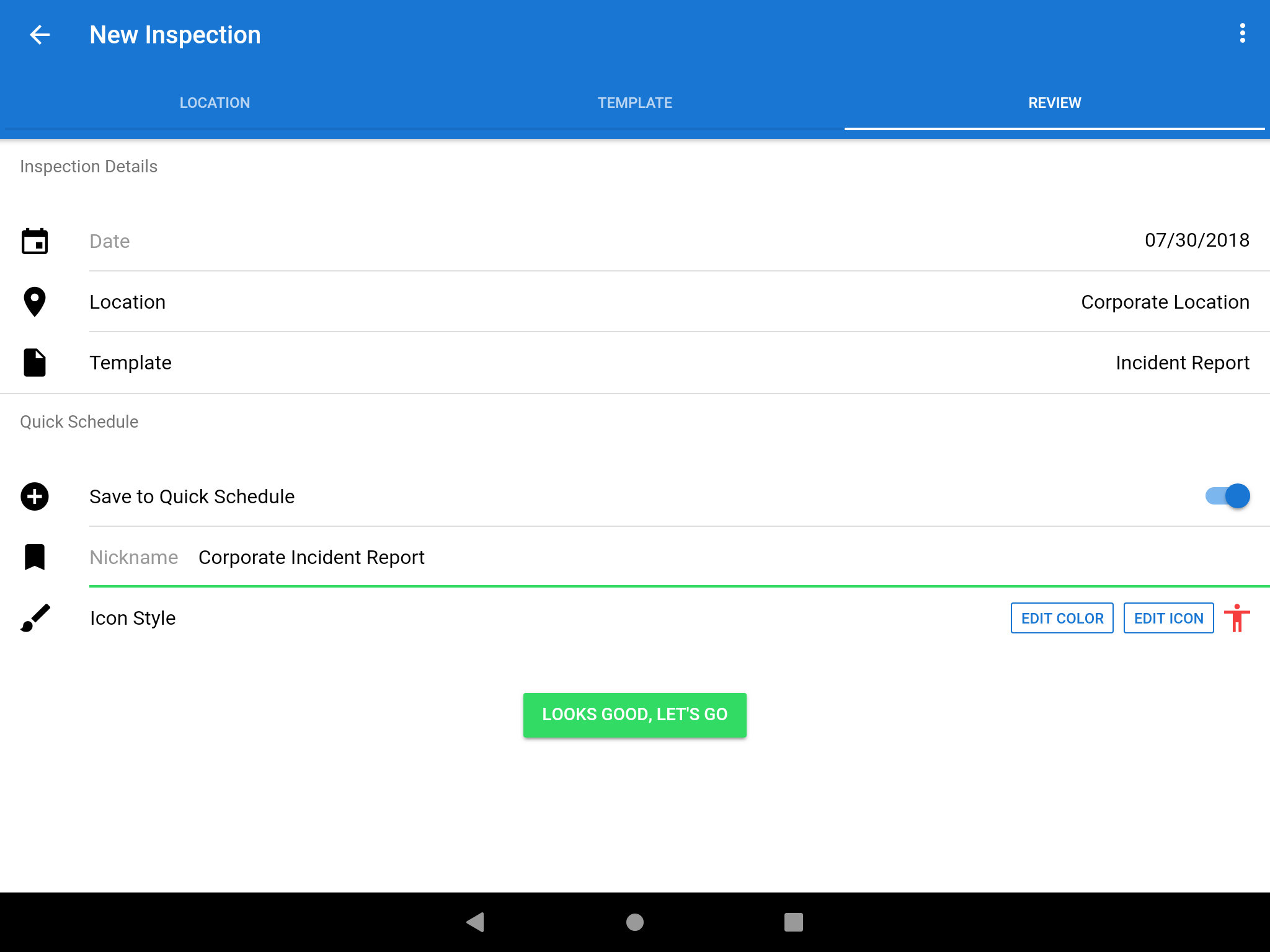Toggle the Save to Quick Schedule switch
Image resolution: width=1270 pixels, height=952 pixels.
[1228, 496]
